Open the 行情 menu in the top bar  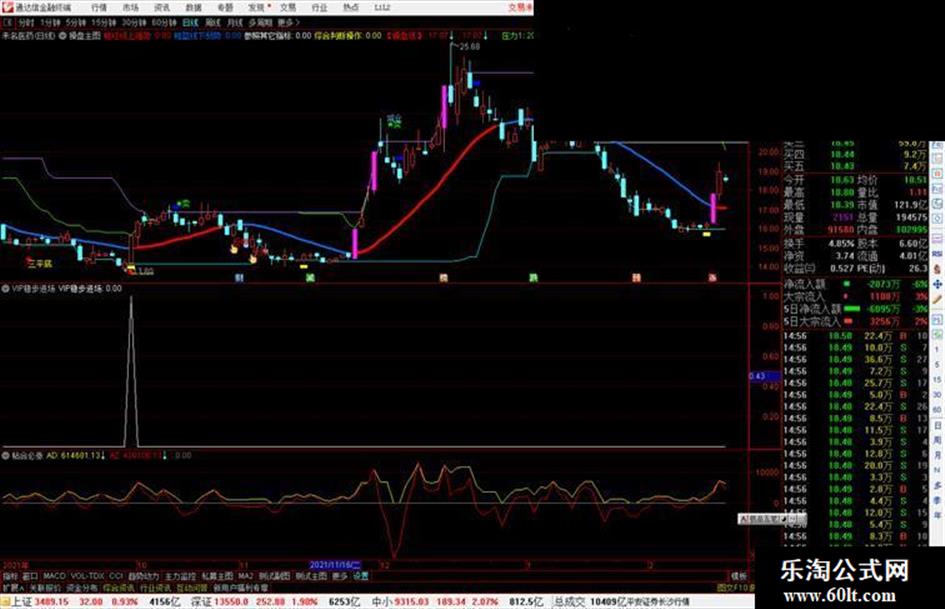coord(99,7)
